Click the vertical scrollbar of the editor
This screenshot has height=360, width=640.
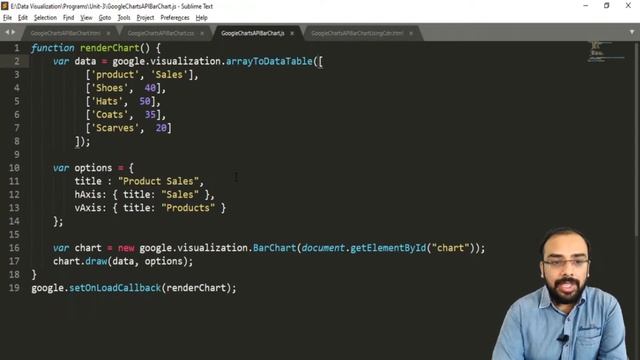tap(637, 139)
